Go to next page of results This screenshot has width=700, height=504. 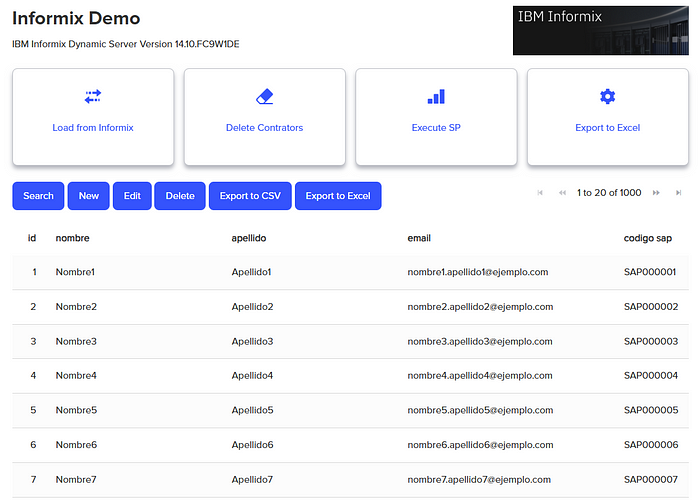point(656,192)
